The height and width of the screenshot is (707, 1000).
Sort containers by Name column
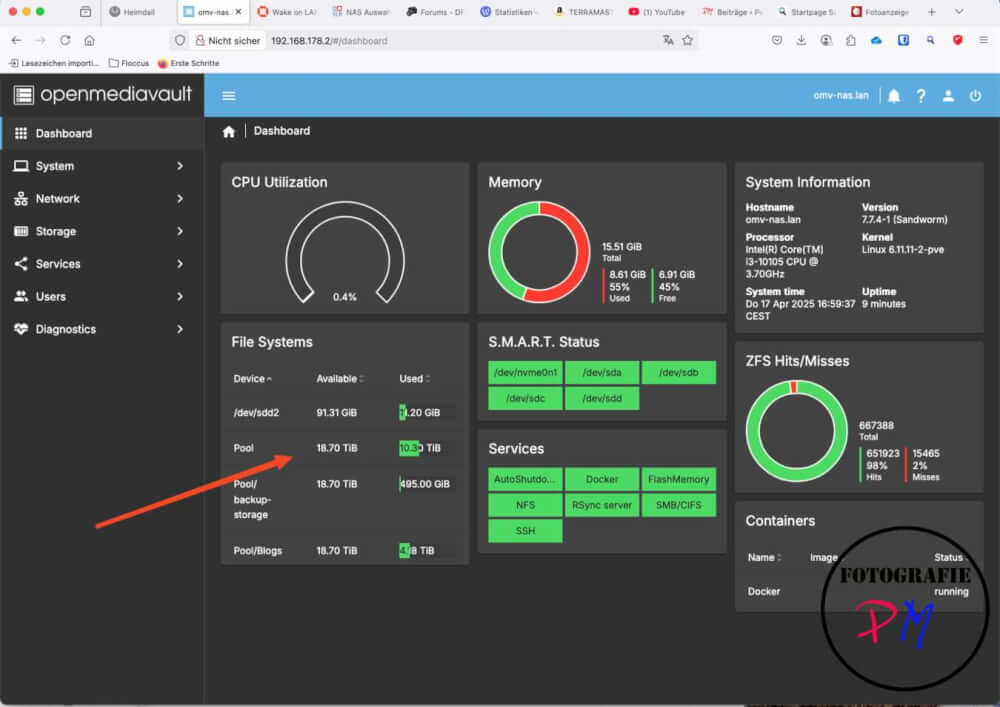[x=764, y=557]
